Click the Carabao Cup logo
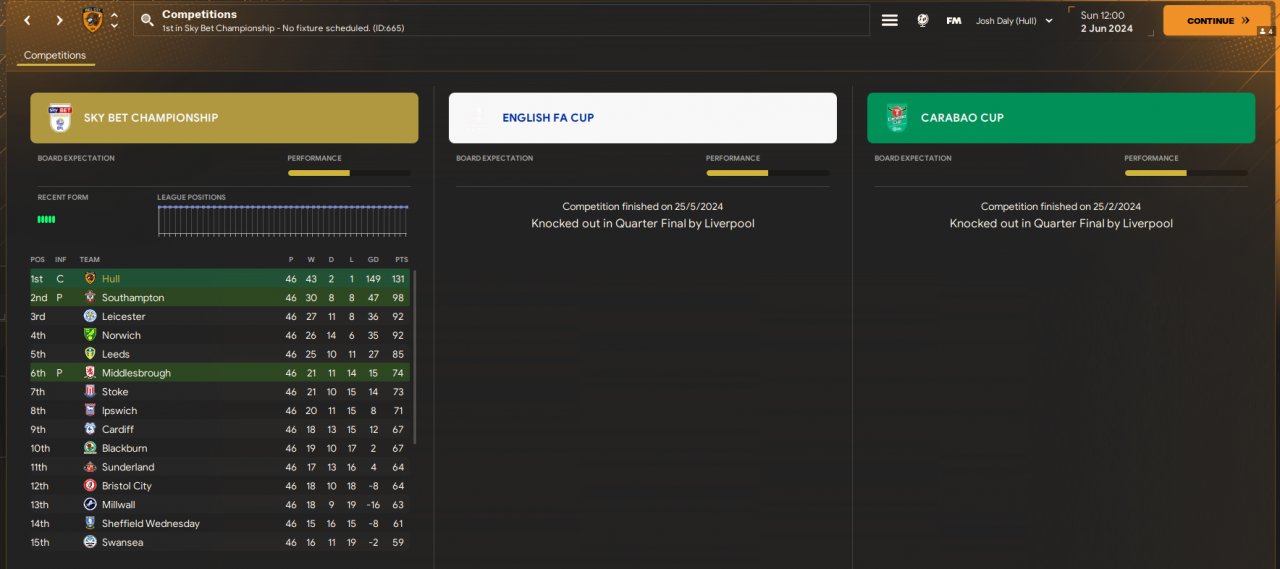This screenshot has height=569, width=1280. click(x=896, y=118)
